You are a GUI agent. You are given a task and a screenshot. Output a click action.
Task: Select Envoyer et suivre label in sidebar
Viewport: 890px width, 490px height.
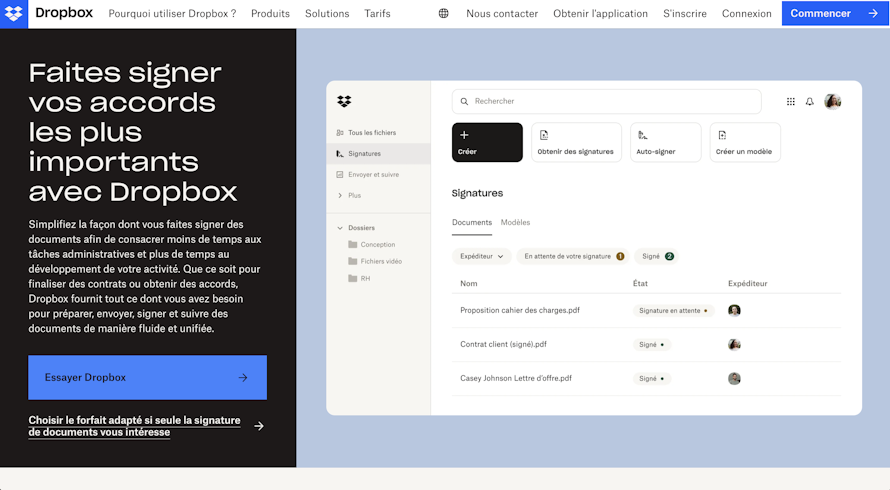click(373, 174)
